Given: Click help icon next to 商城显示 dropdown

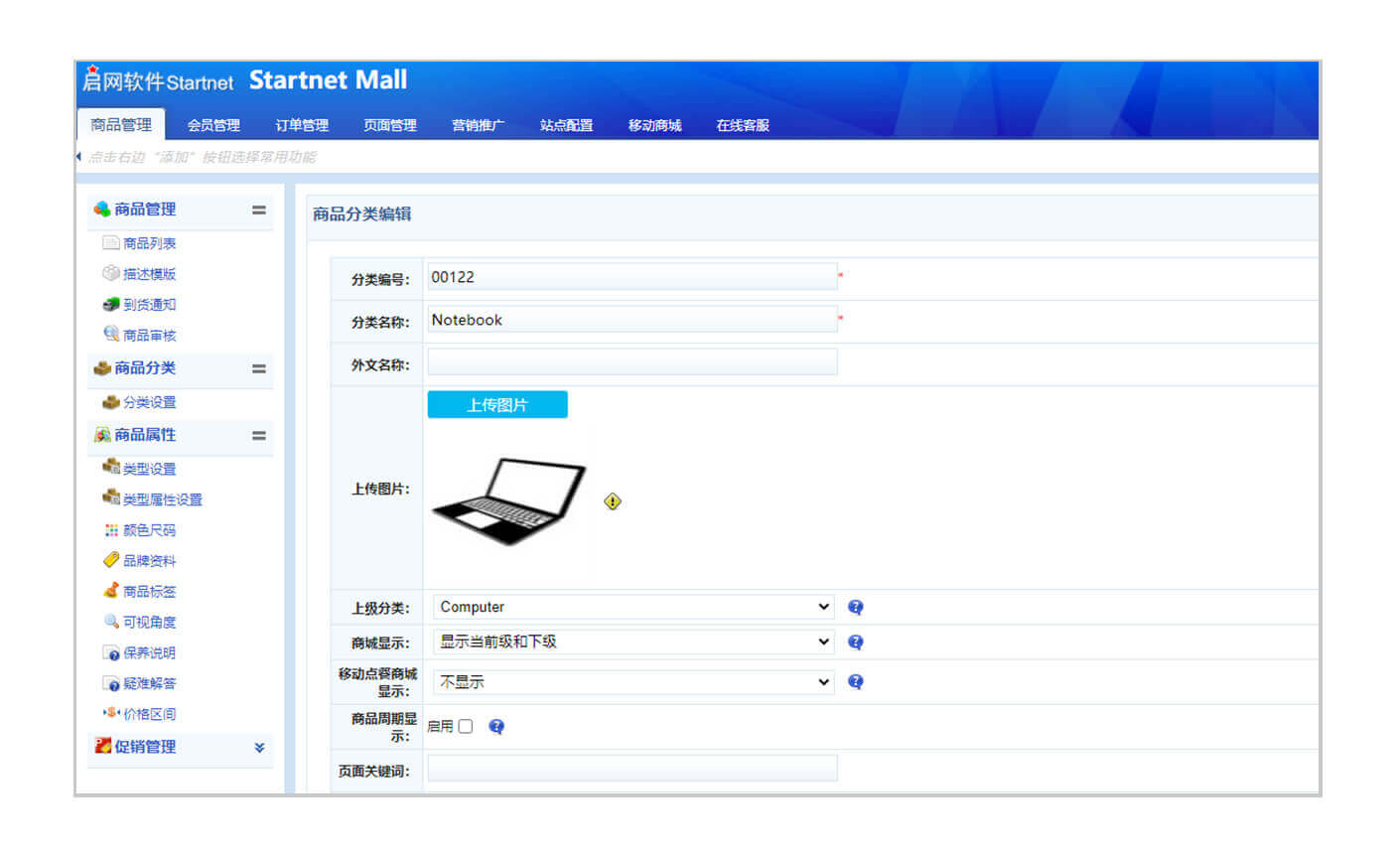Looking at the screenshot, I should click(x=855, y=642).
